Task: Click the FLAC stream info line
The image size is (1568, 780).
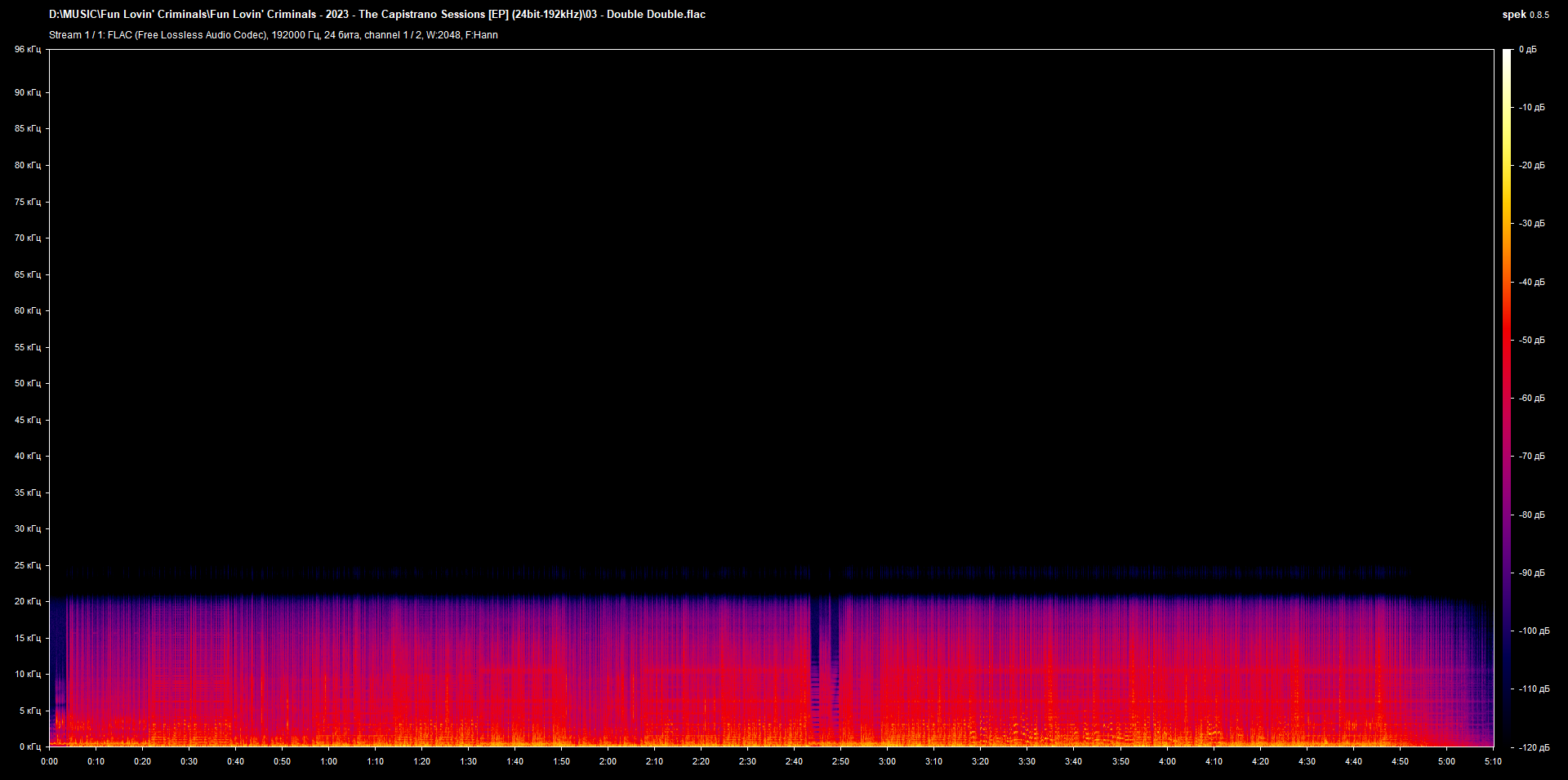Action: [273, 35]
